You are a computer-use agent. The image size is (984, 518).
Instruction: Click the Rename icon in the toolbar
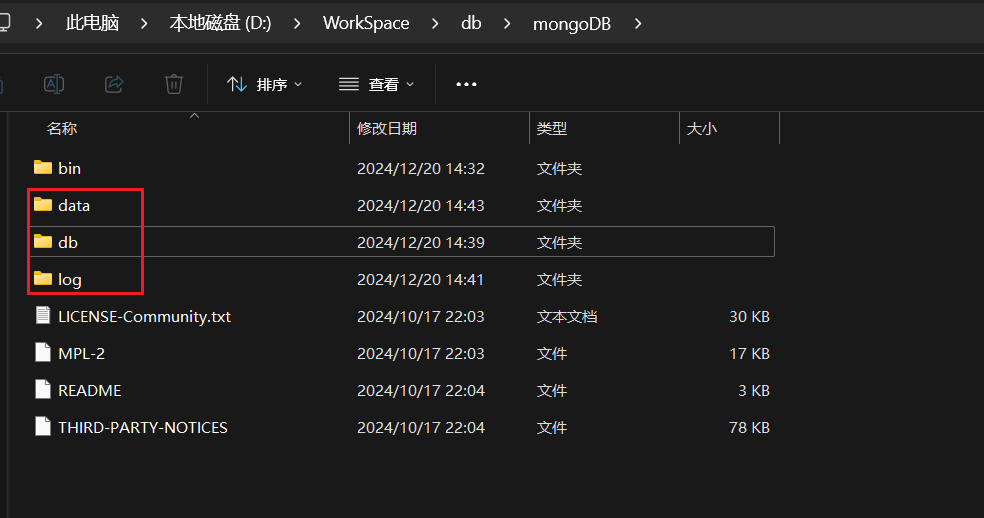point(54,84)
